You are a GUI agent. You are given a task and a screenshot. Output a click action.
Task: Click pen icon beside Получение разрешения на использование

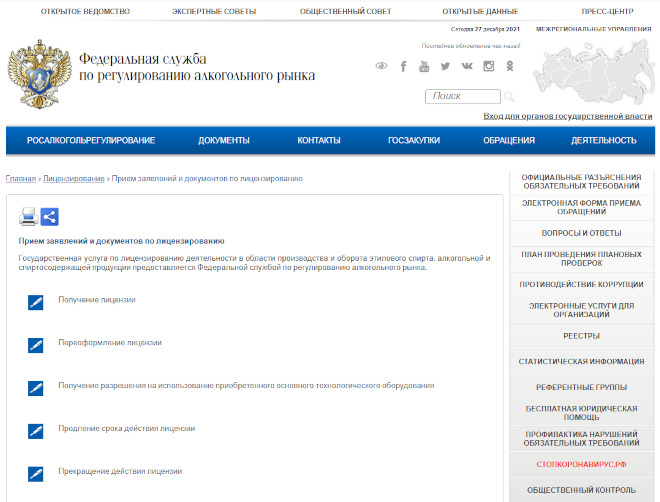tap(36, 388)
